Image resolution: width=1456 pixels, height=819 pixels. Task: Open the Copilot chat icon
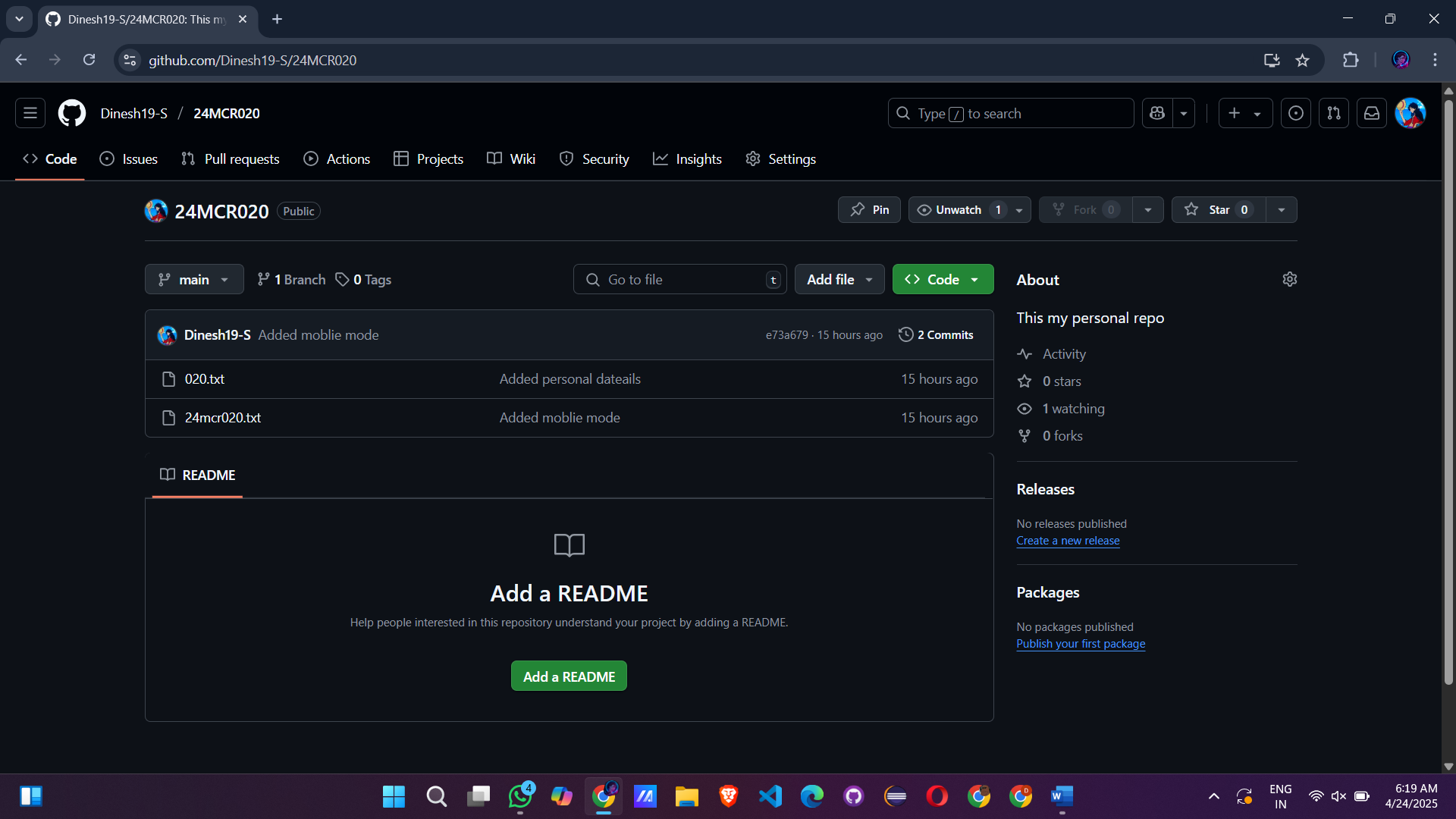tap(1157, 114)
